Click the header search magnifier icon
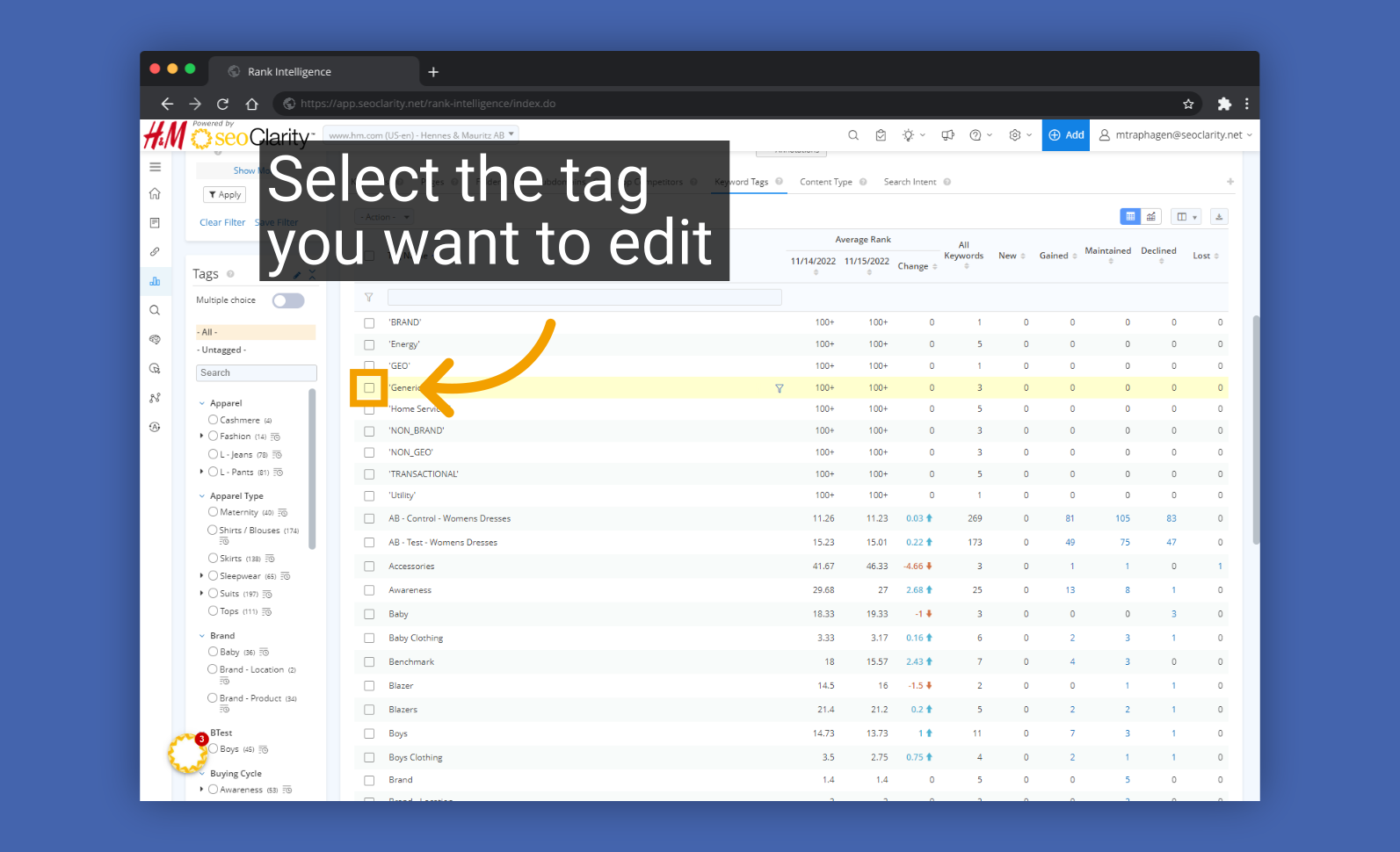1400x852 pixels. (x=852, y=135)
